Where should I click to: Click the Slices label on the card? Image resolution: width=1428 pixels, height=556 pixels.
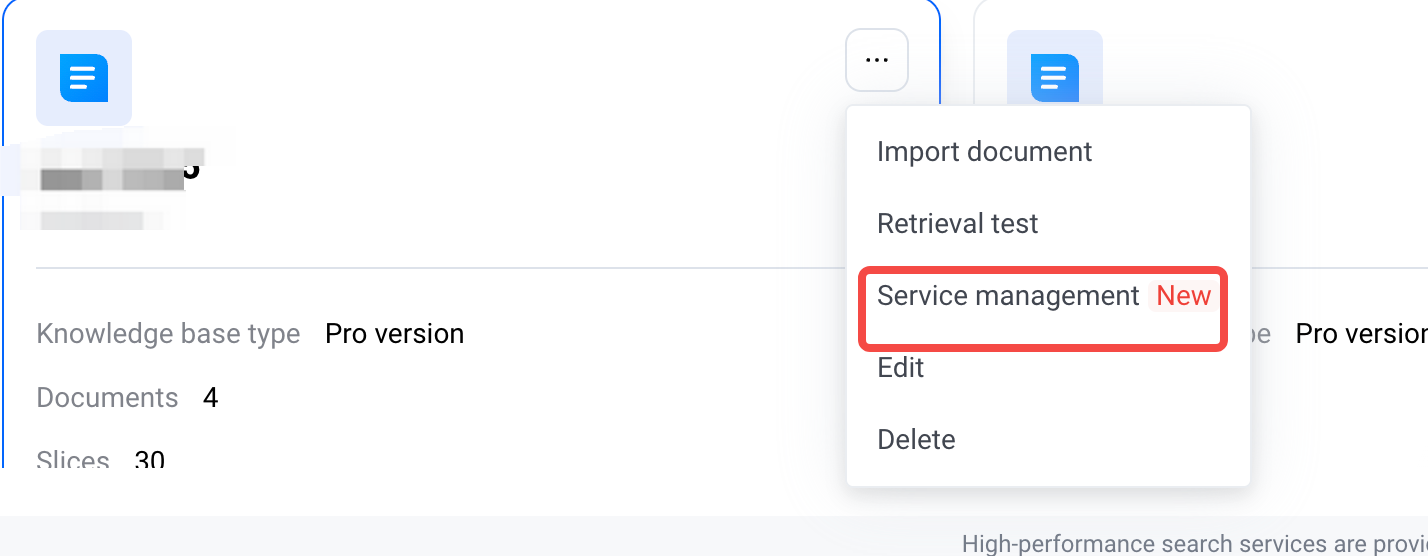pyautogui.click(x=73, y=460)
